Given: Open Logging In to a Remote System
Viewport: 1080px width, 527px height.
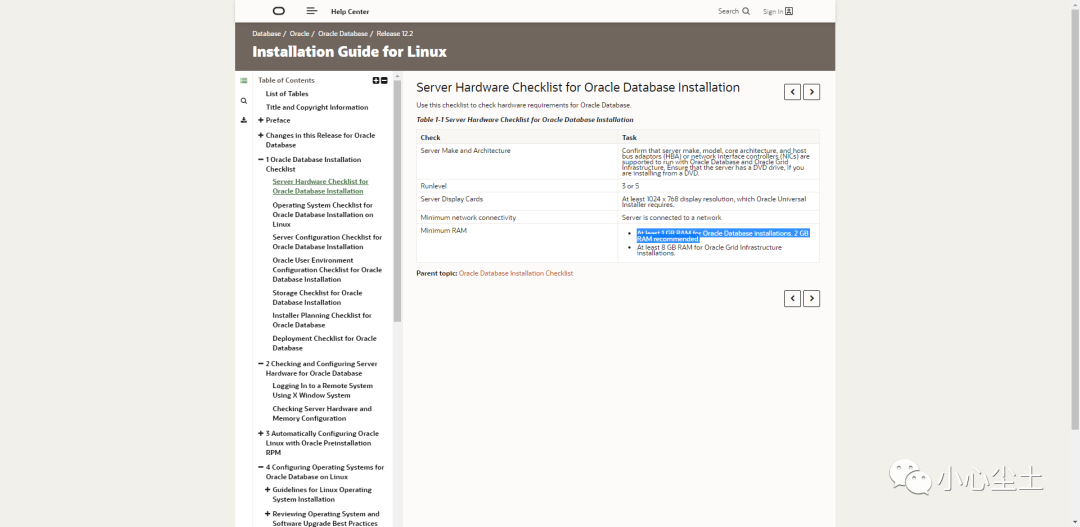Looking at the screenshot, I should pyautogui.click(x=322, y=391).
